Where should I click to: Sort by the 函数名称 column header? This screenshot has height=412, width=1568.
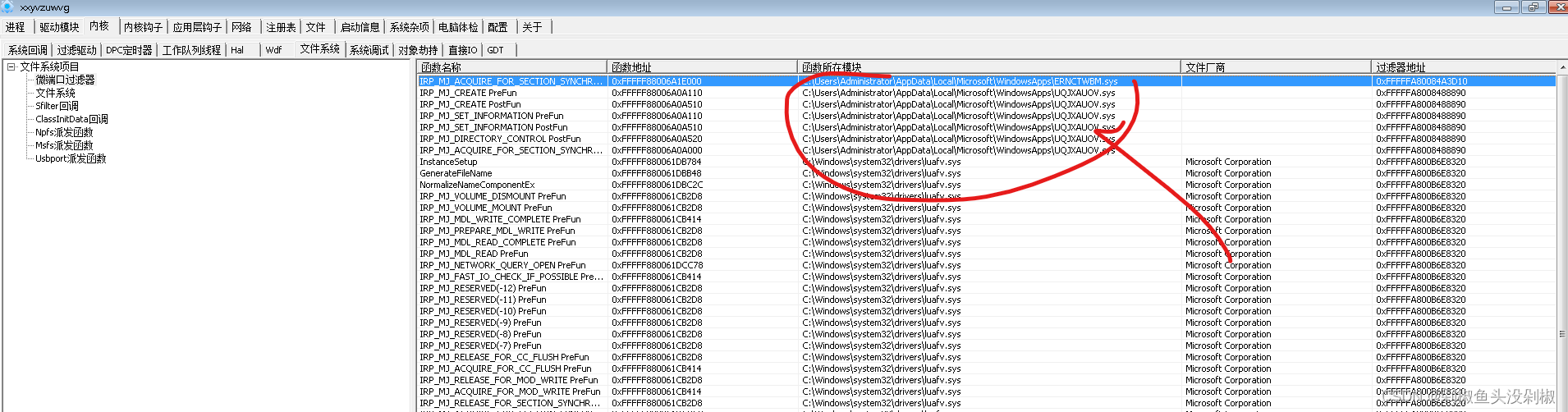(512, 67)
